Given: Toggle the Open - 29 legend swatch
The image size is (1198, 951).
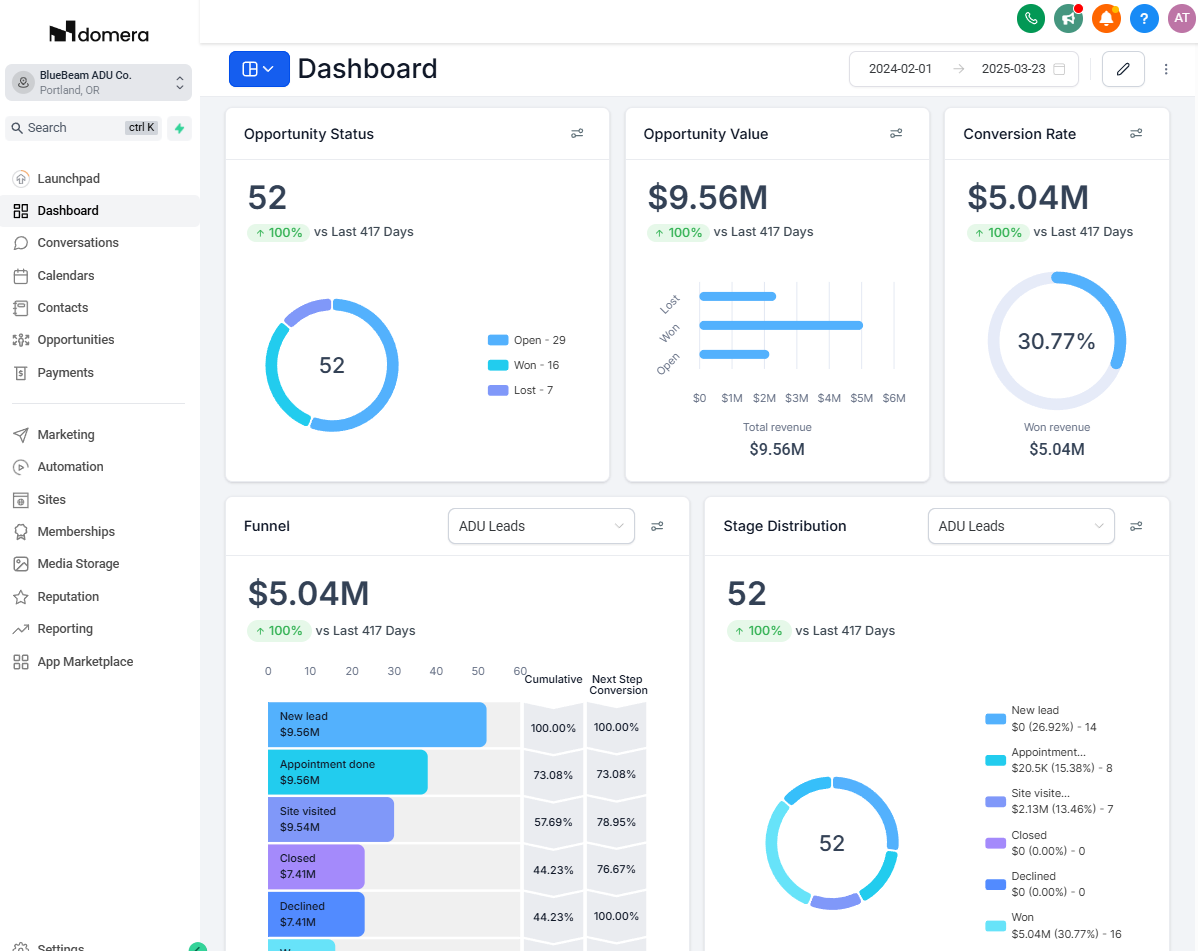Looking at the screenshot, I should (498, 341).
